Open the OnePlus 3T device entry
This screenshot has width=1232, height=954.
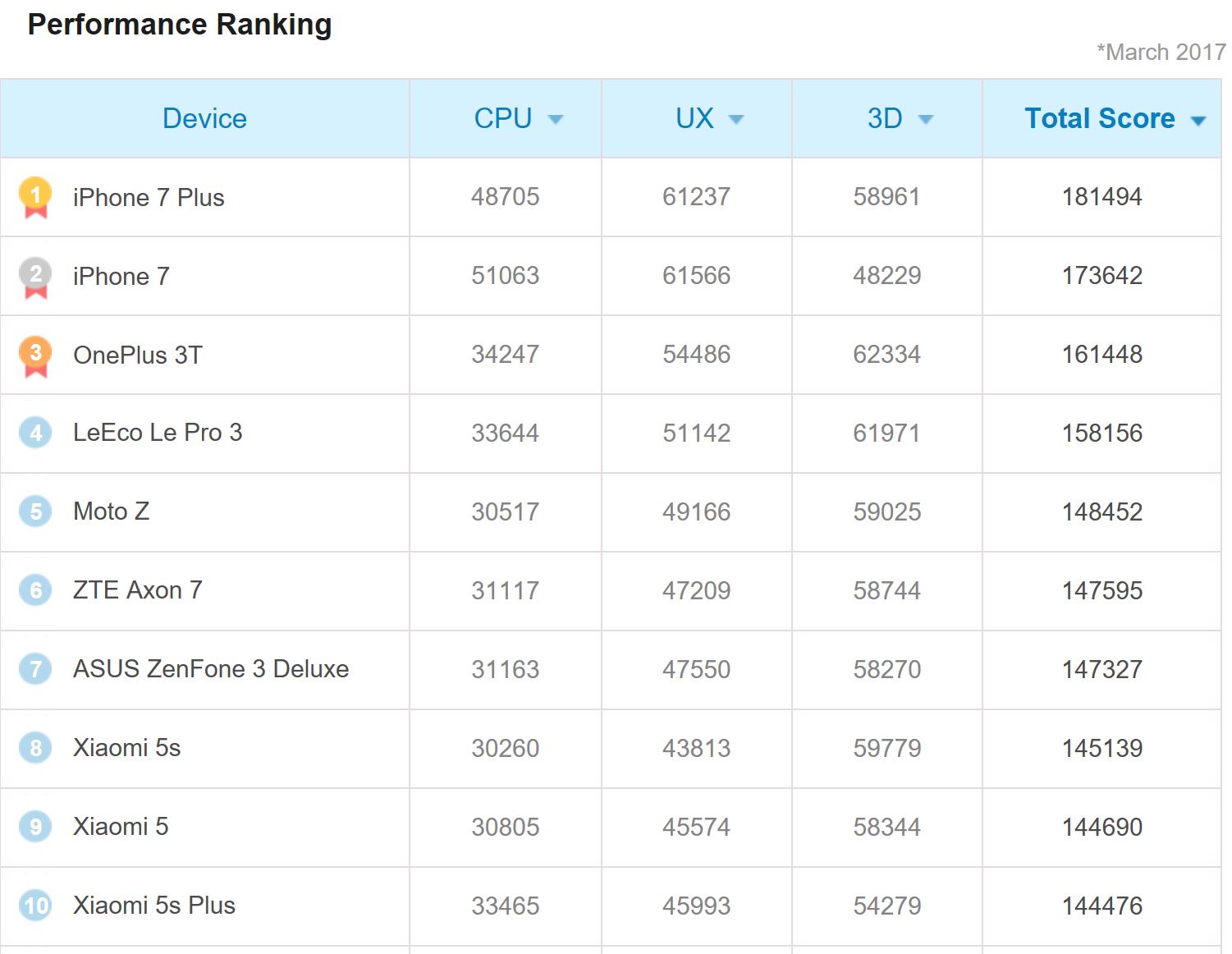tap(138, 355)
